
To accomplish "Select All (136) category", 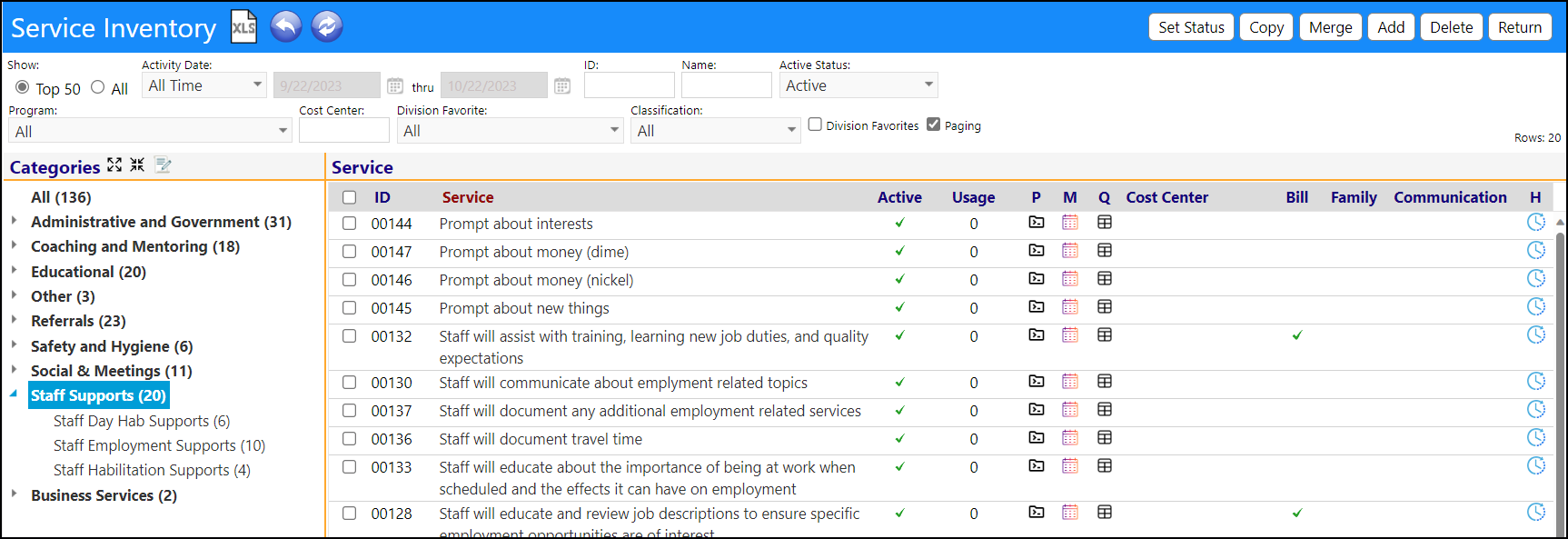I will point(61,197).
